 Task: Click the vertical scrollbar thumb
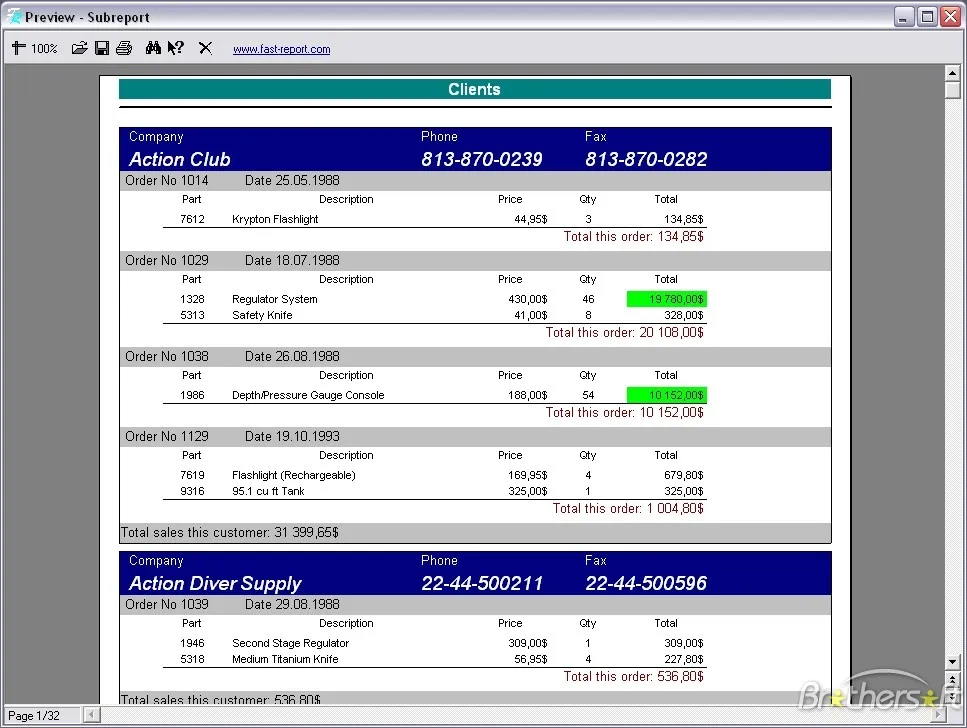click(952, 90)
